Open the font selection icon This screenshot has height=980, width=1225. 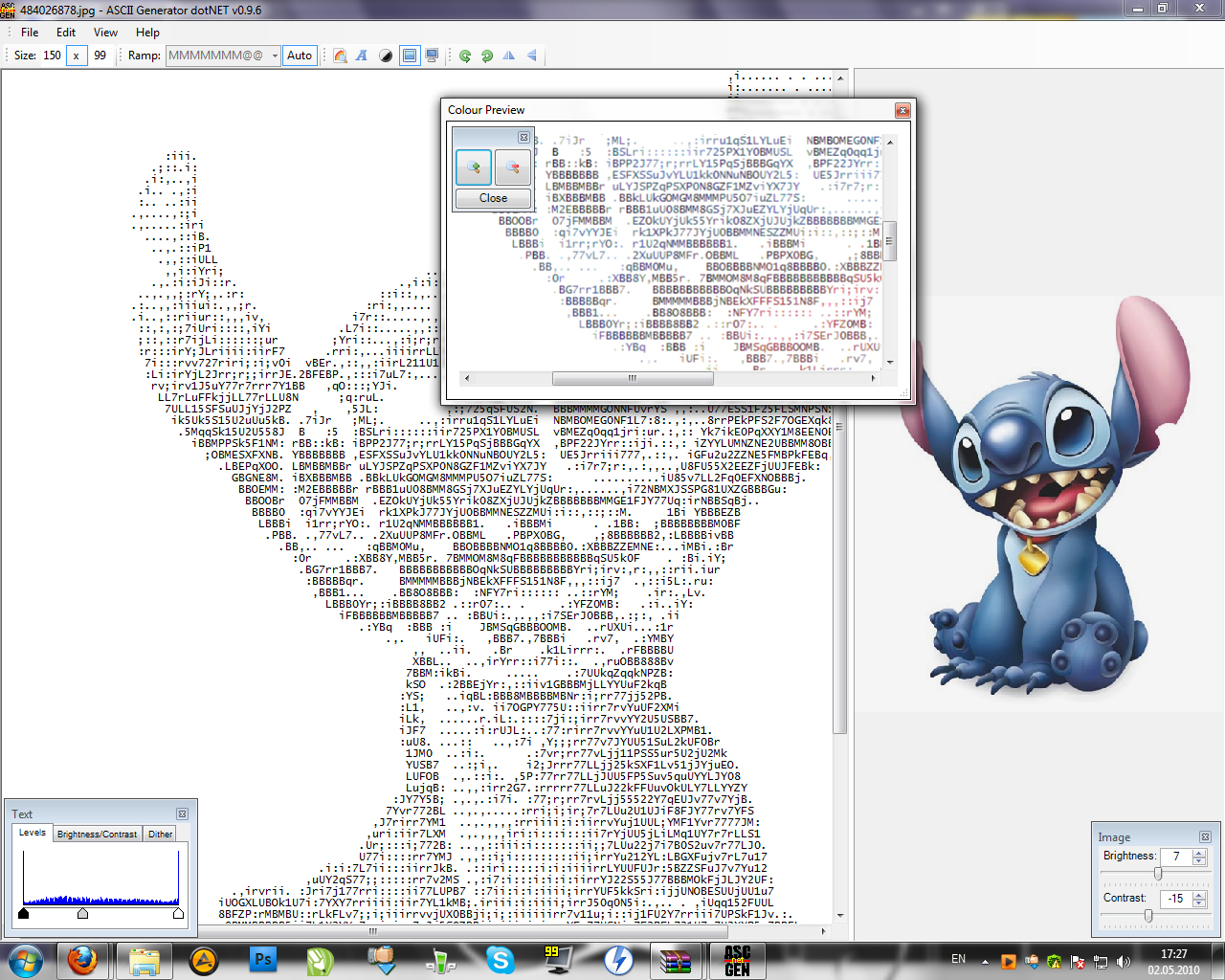(362, 56)
